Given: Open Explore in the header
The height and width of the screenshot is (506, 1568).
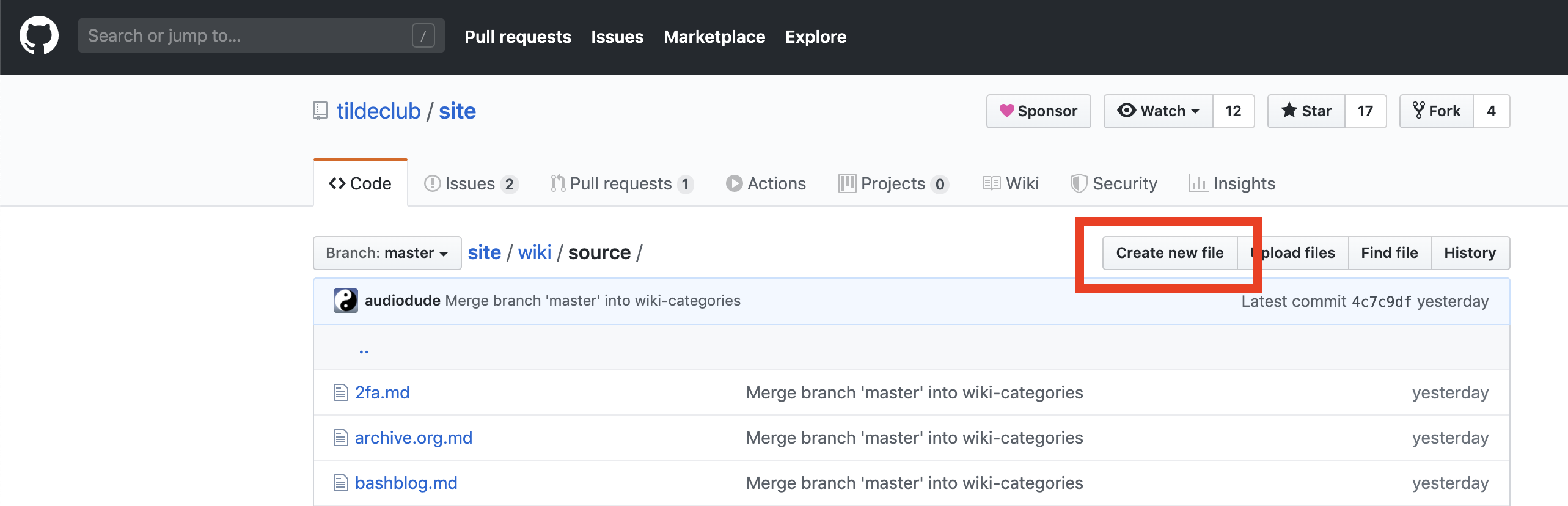Looking at the screenshot, I should (x=816, y=37).
